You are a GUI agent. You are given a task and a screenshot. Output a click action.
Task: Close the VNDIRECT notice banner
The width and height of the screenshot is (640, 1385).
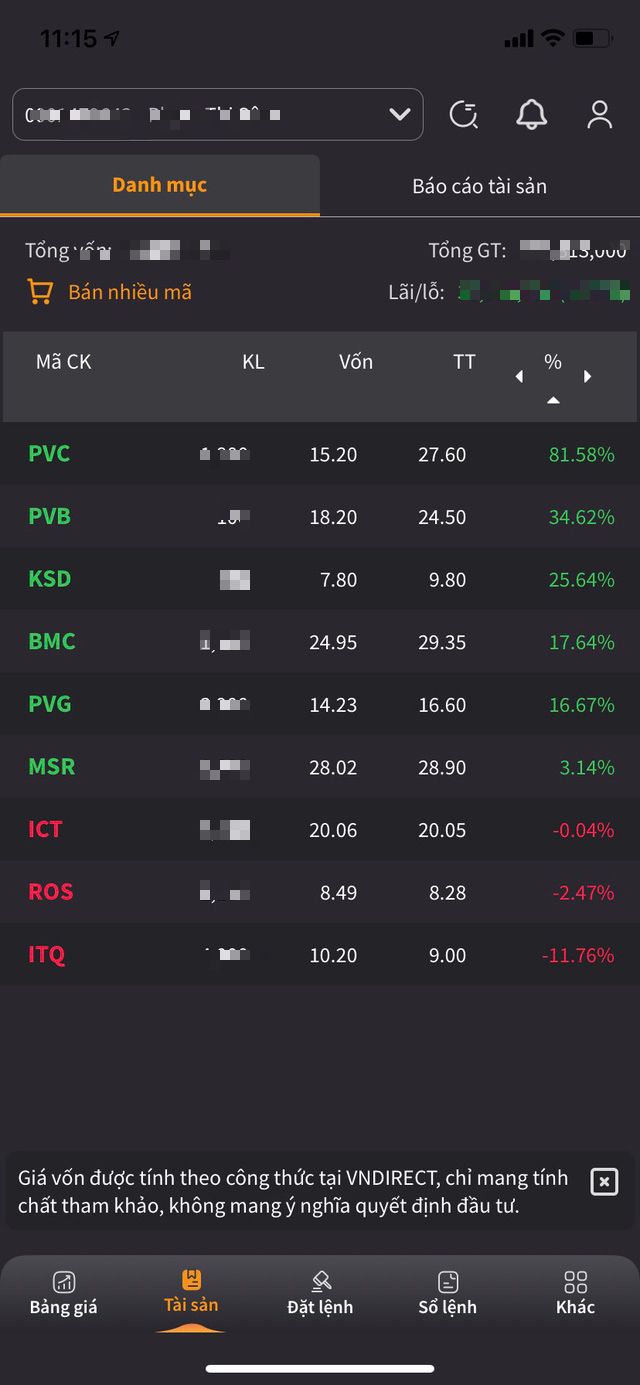604,1181
